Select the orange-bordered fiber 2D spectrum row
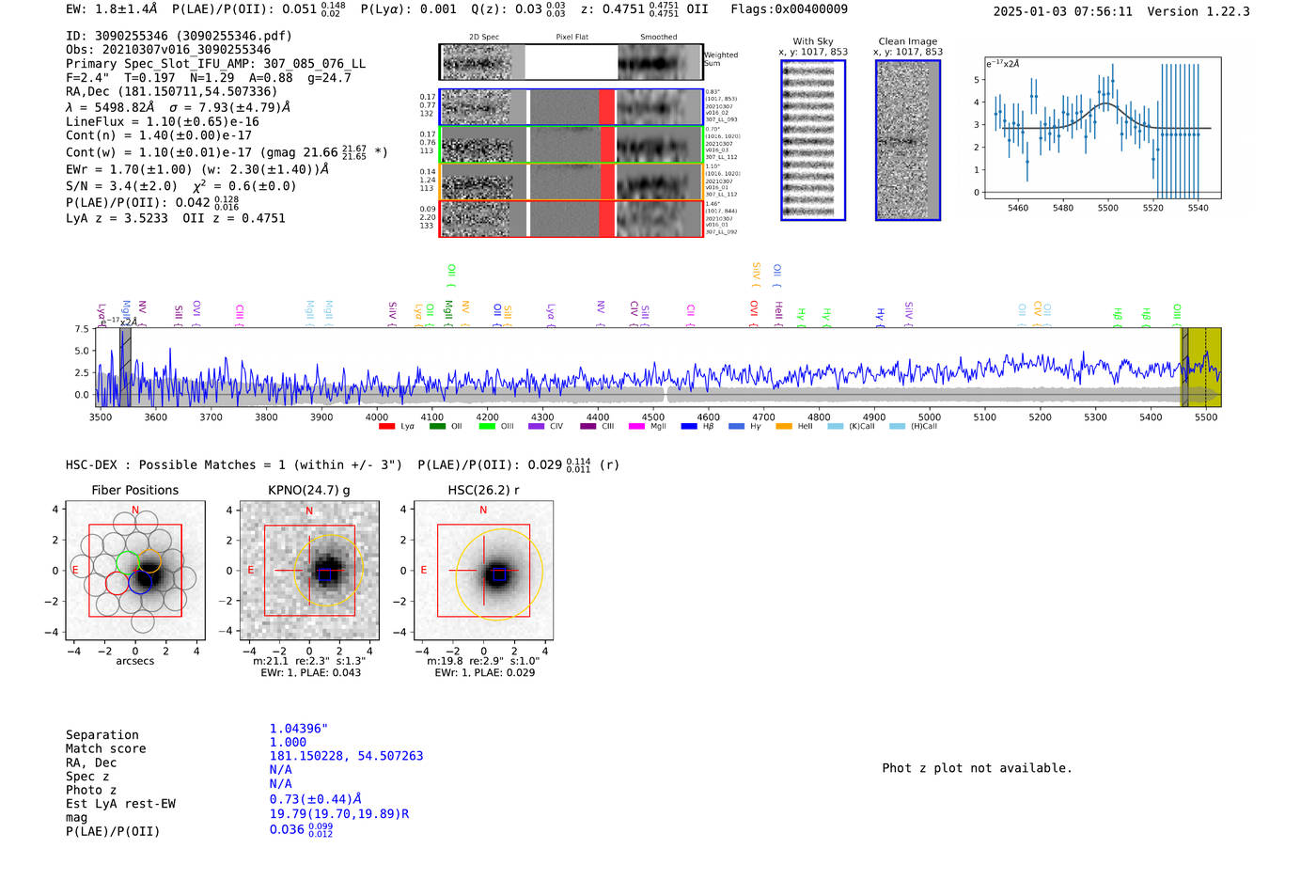Viewport: 1316px width, 896px height. tap(571, 181)
